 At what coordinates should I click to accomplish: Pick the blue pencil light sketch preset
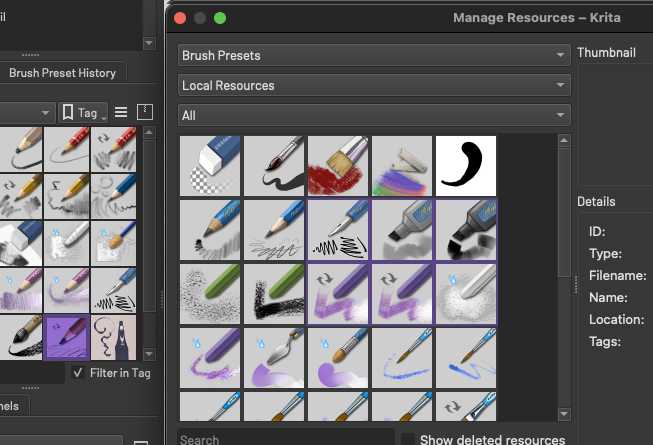point(274,230)
